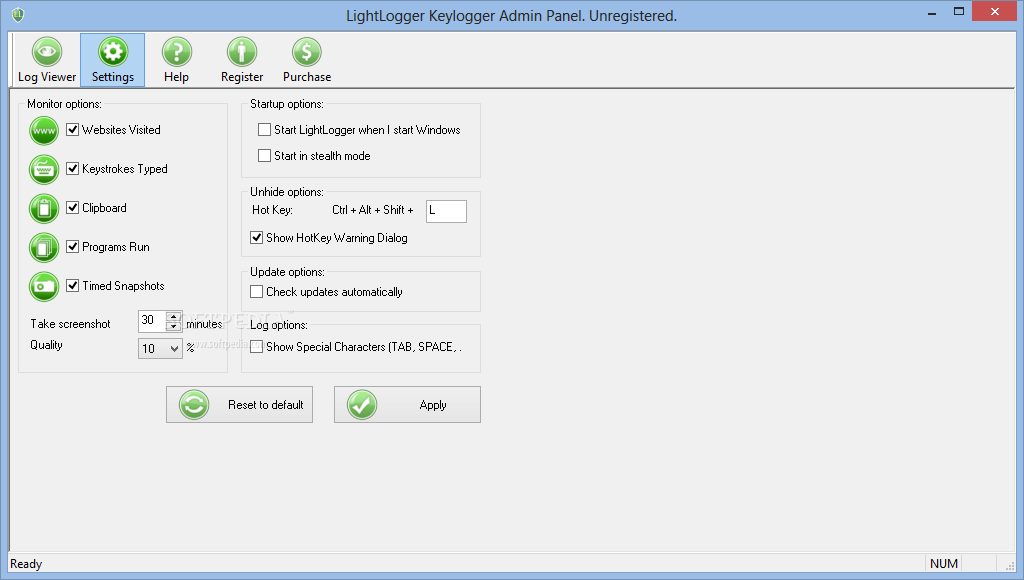Click the NUM status bar indicator

click(944, 564)
